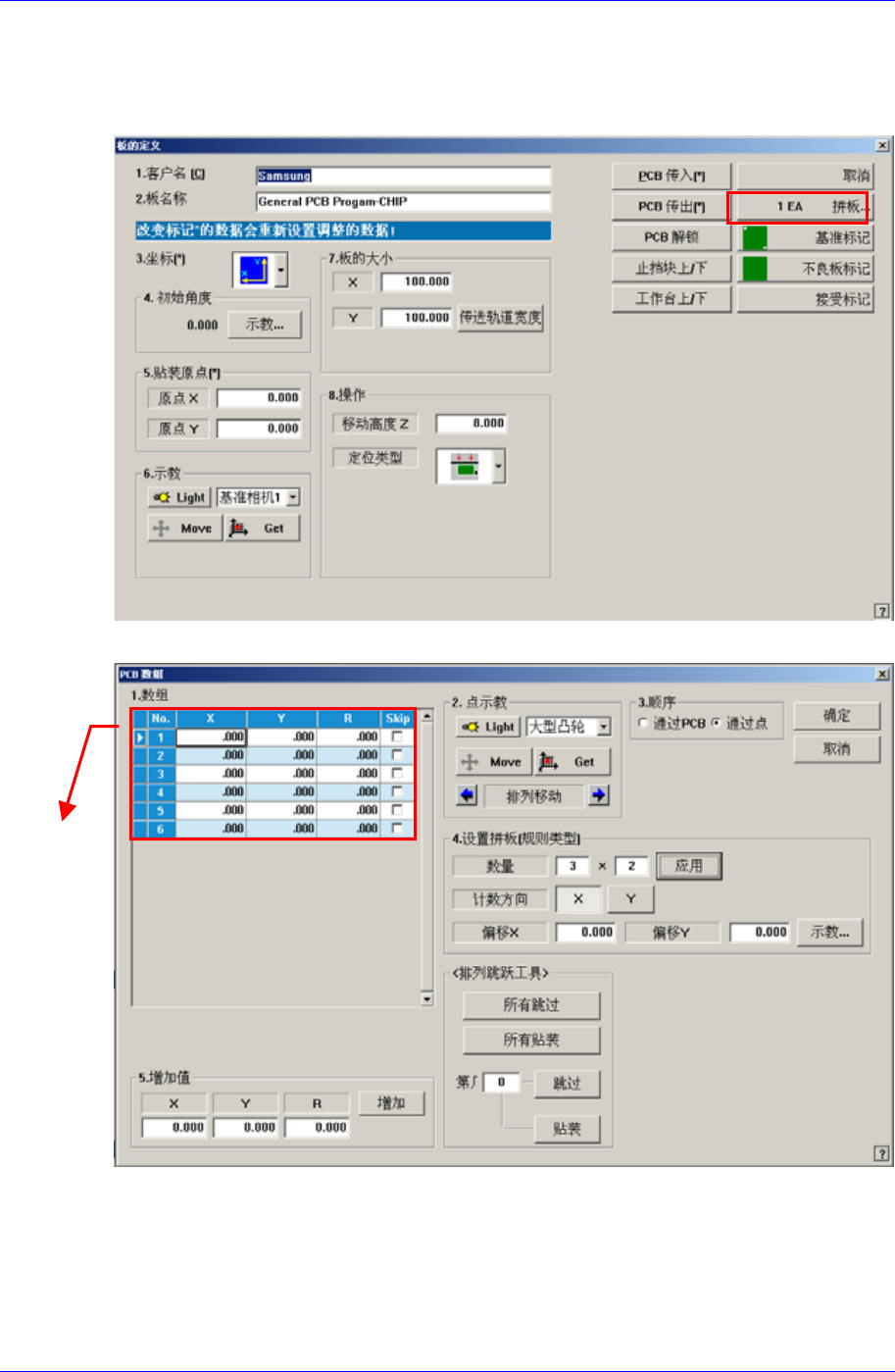Click the PCB 传出 button
This screenshot has width=895, height=1372.
671,207
